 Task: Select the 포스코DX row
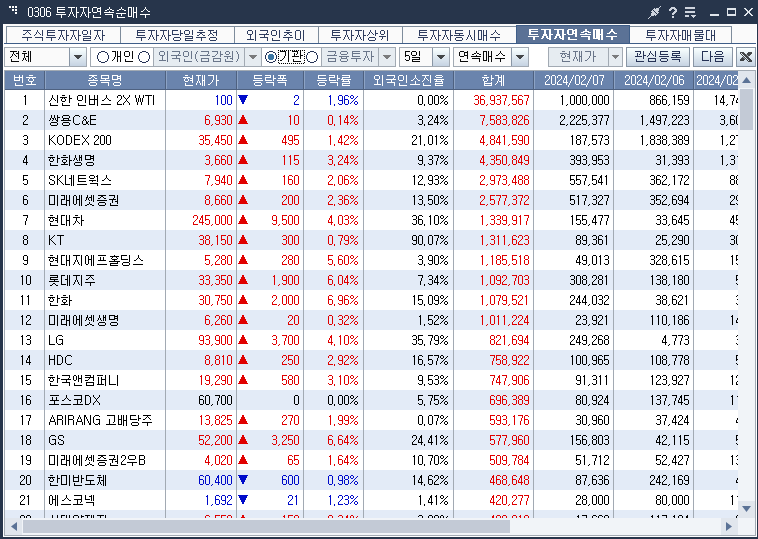[371, 401]
